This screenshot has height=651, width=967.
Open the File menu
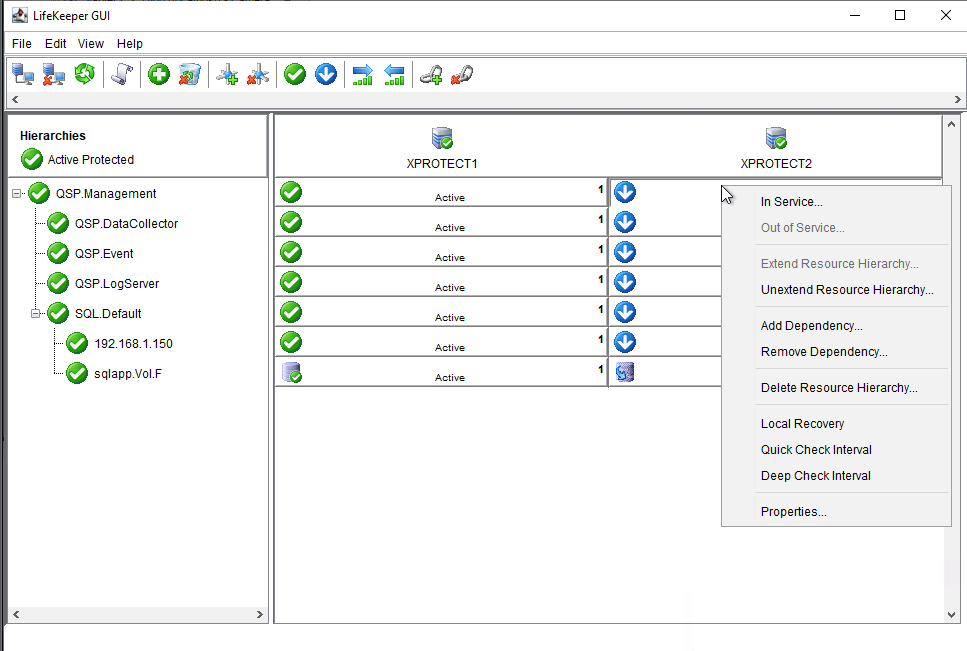tap(22, 44)
